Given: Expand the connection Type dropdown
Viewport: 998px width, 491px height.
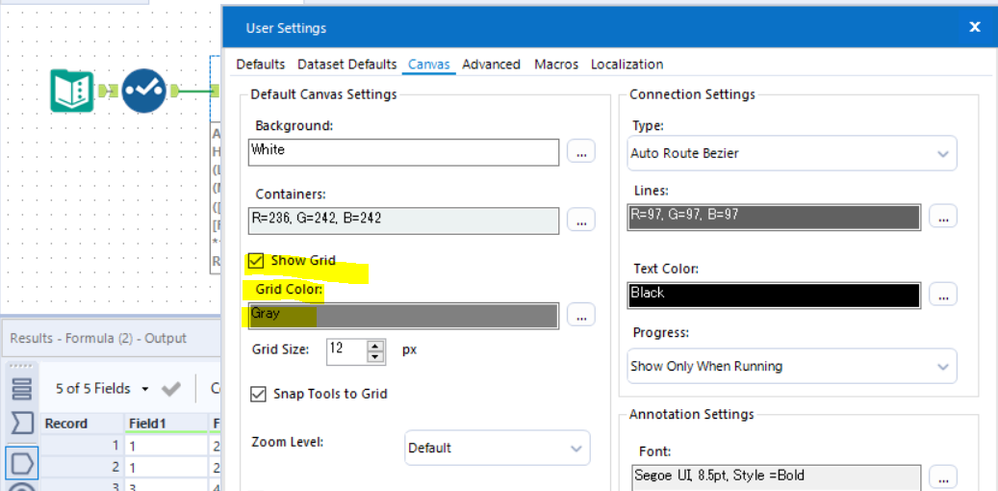Looking at the screenshot, I should (792, 154).
